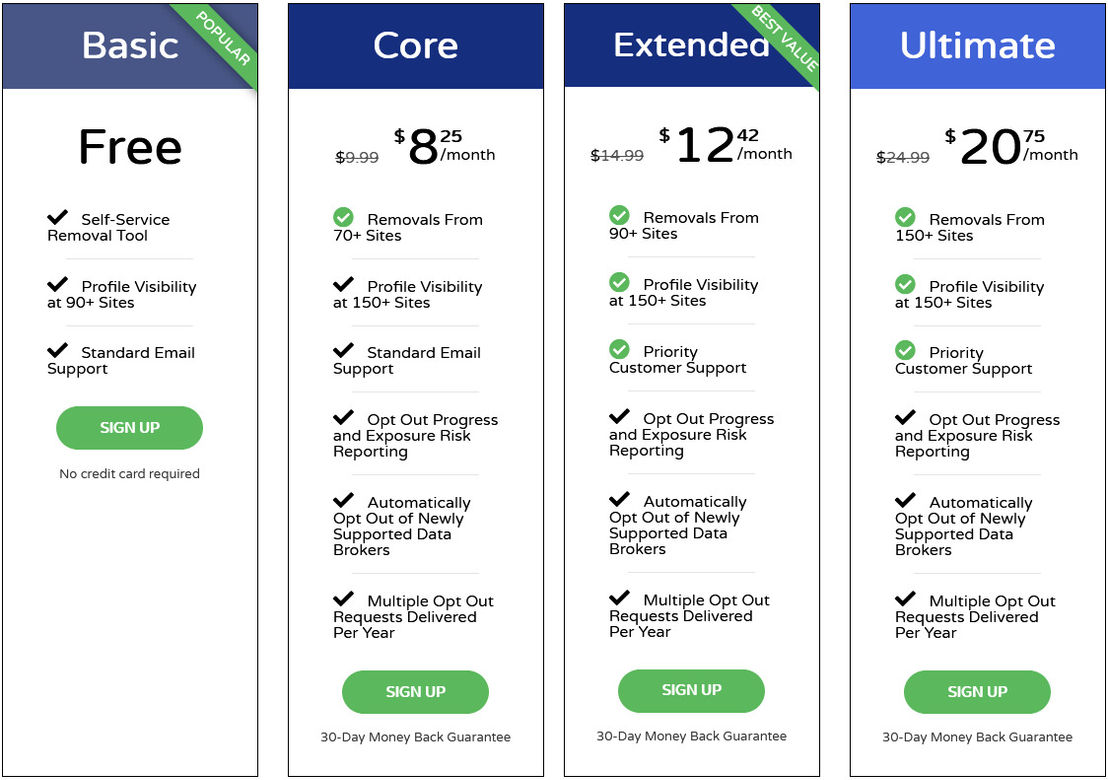
Task: Click black checkmark beside Ultimate Multiple Opt Out Requests
Action: (905, 598)
